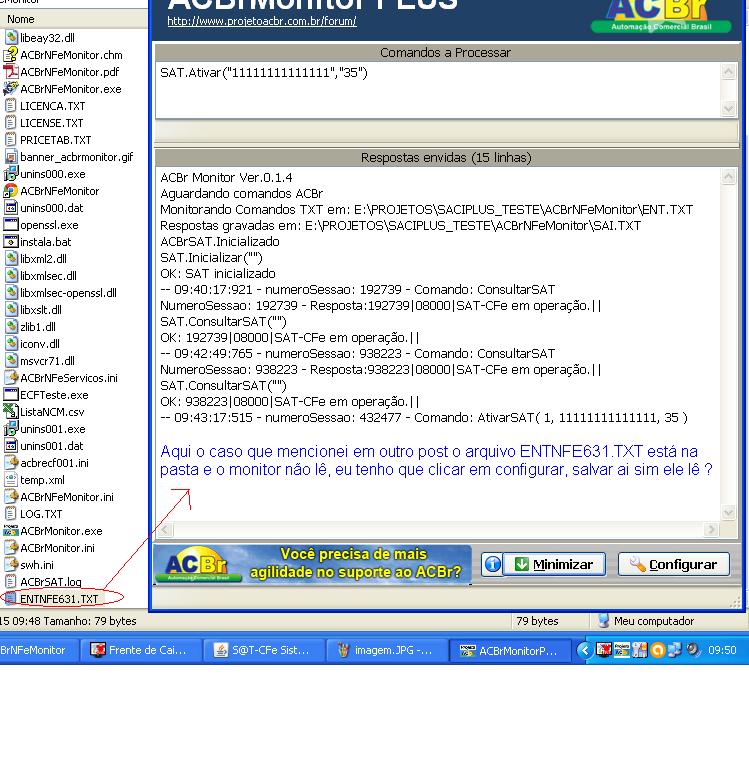Select the msvcr71.dll file

[47, 361]
